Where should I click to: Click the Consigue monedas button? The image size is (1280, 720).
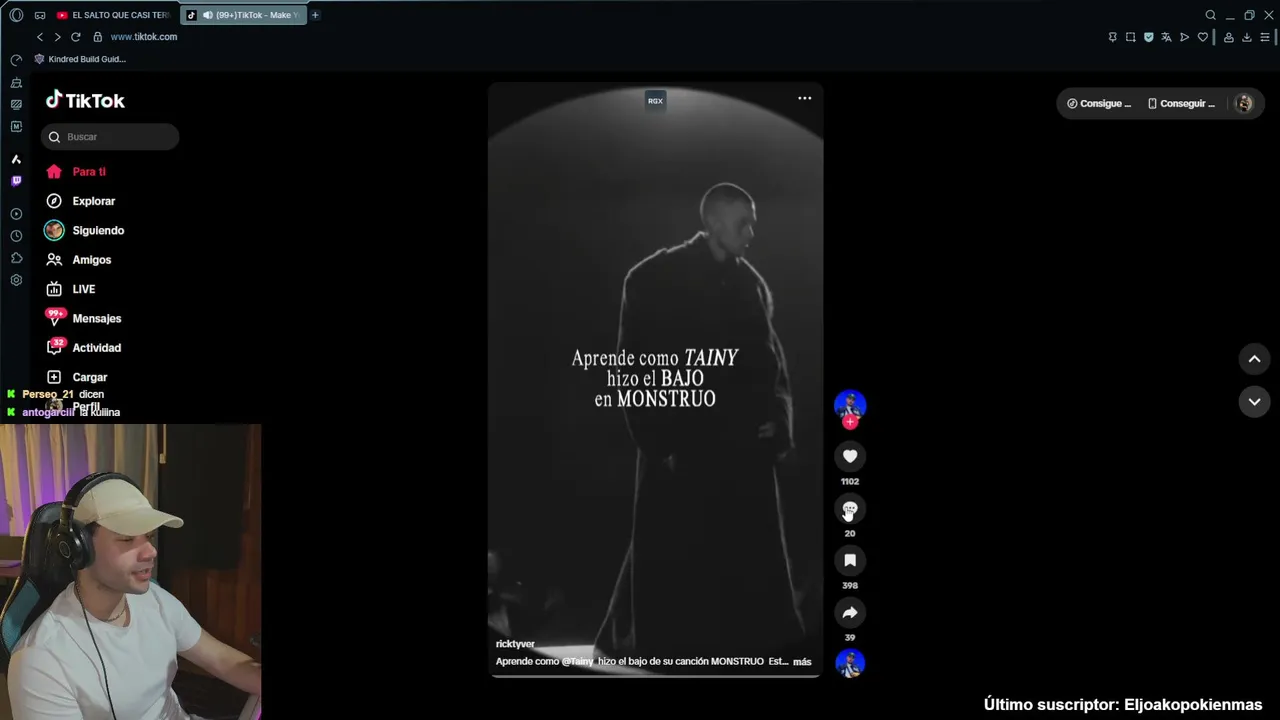coord(1099,103)
